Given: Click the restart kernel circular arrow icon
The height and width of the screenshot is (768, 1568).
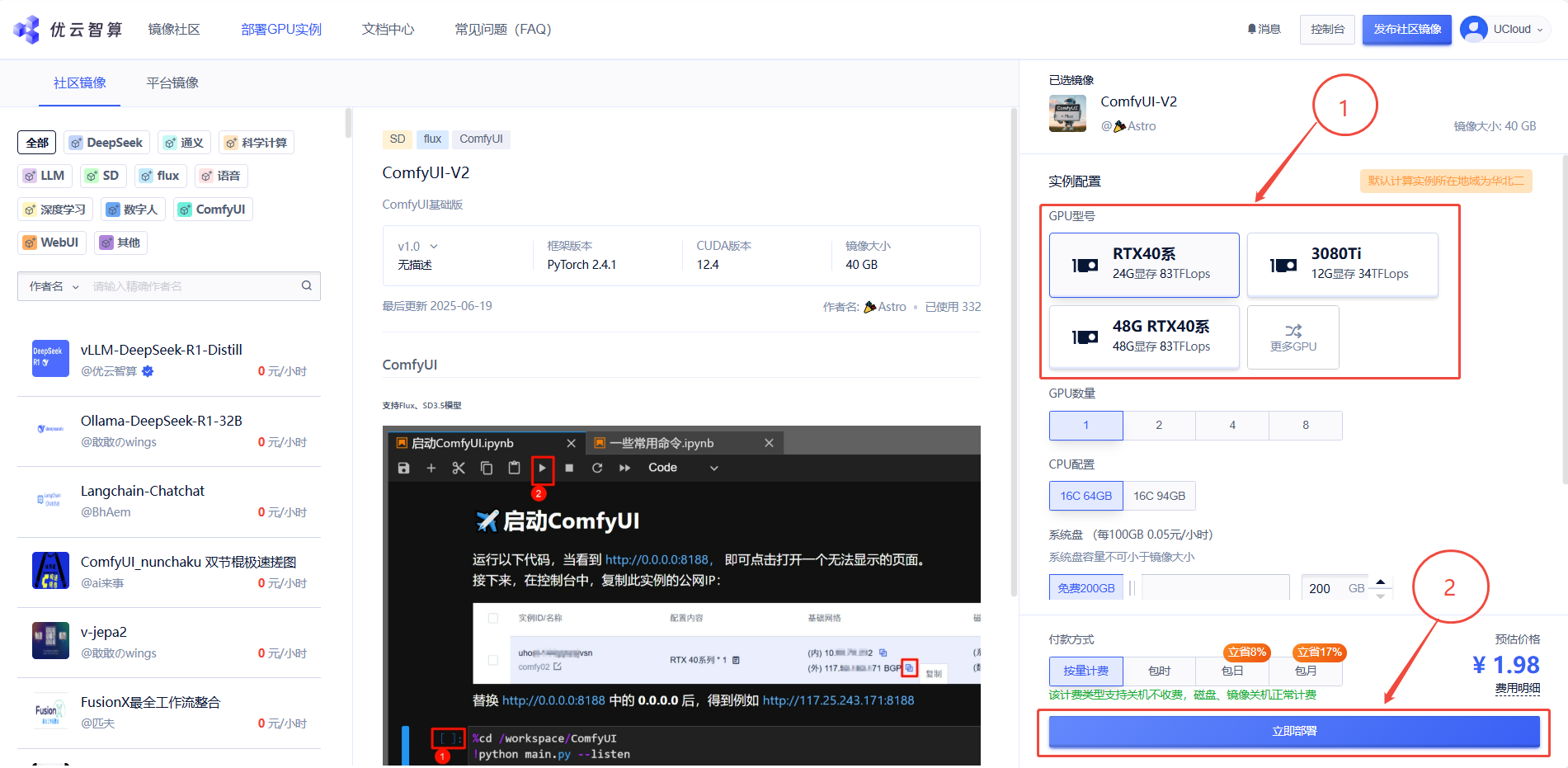Looking at the screenshot, I should click(x=597, y=468).
